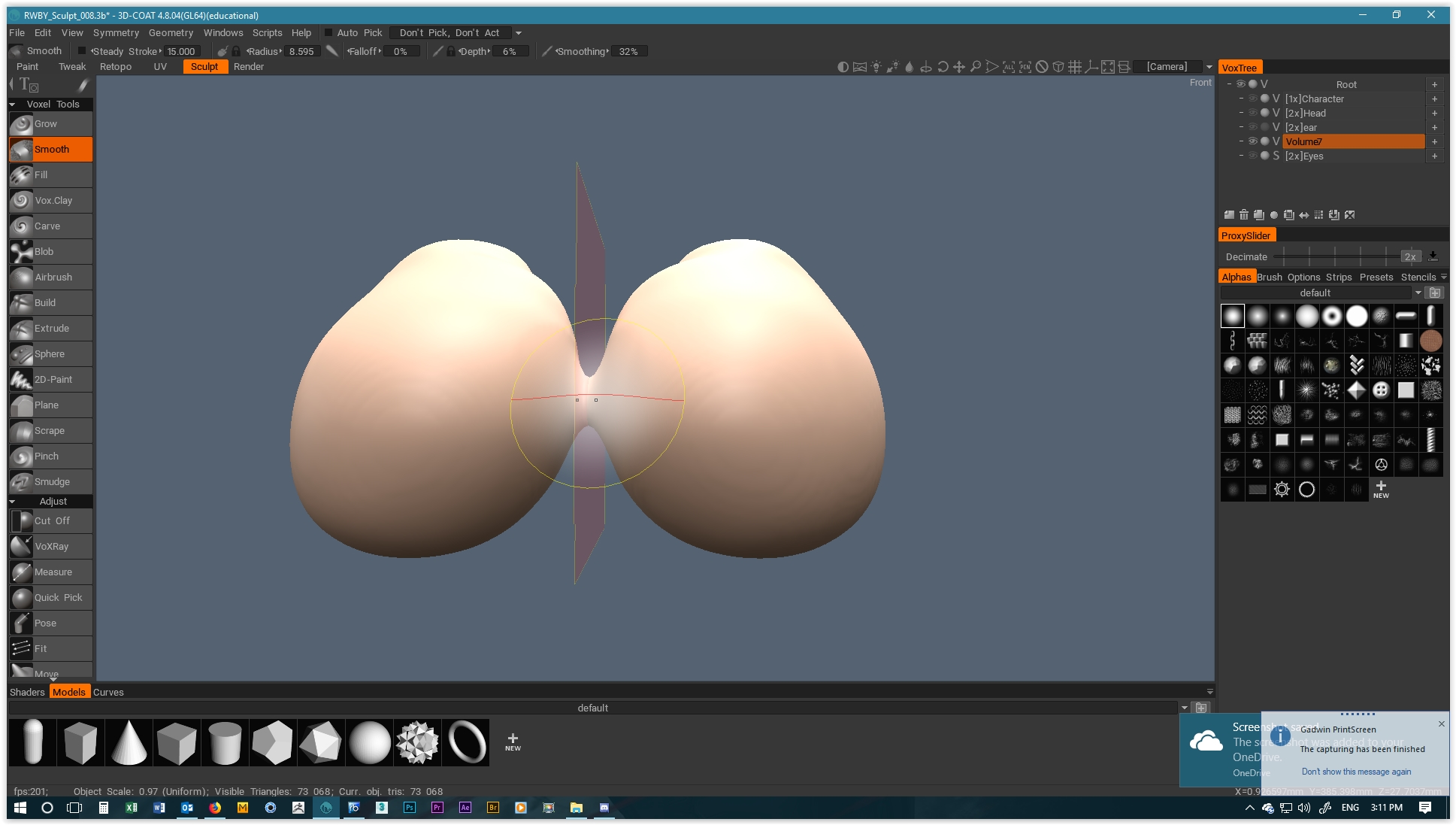This screenshot has height=825, width=1456.
Task: Add new alpha with NEW button
Action: click(x=1380, y=490)
